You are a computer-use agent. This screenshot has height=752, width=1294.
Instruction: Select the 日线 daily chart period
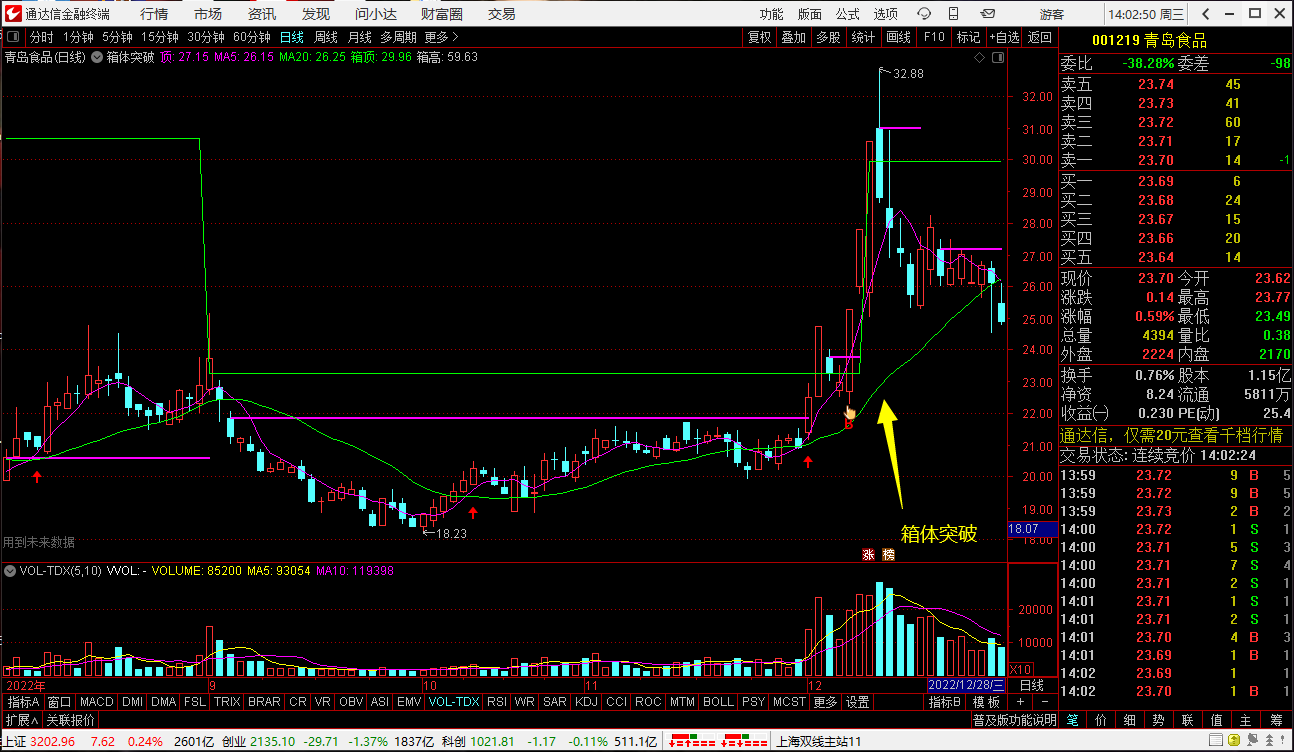click(292, 37)
